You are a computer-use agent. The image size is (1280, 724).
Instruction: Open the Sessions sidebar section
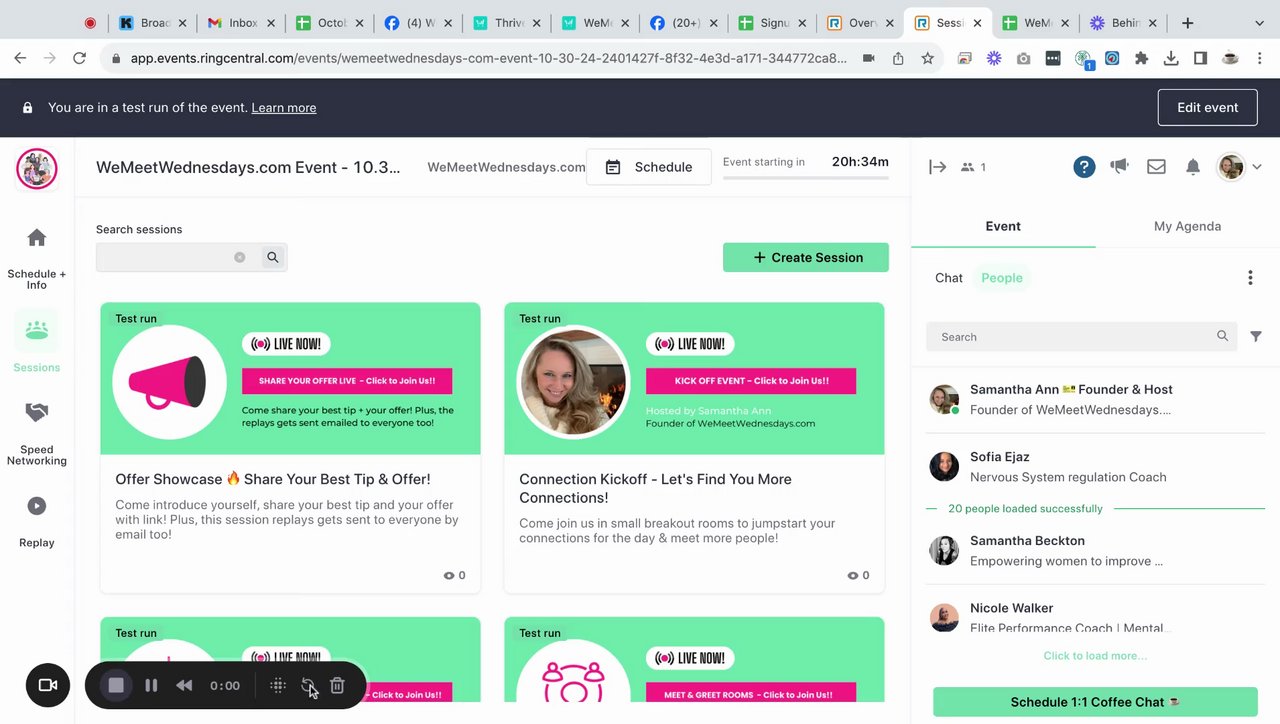[36, 342]
